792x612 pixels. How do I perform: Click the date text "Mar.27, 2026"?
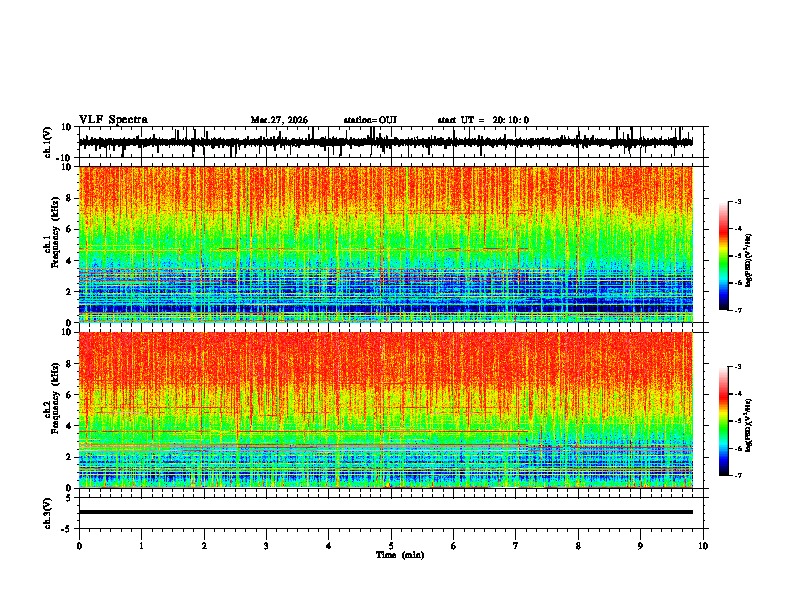tap(279, 120)
